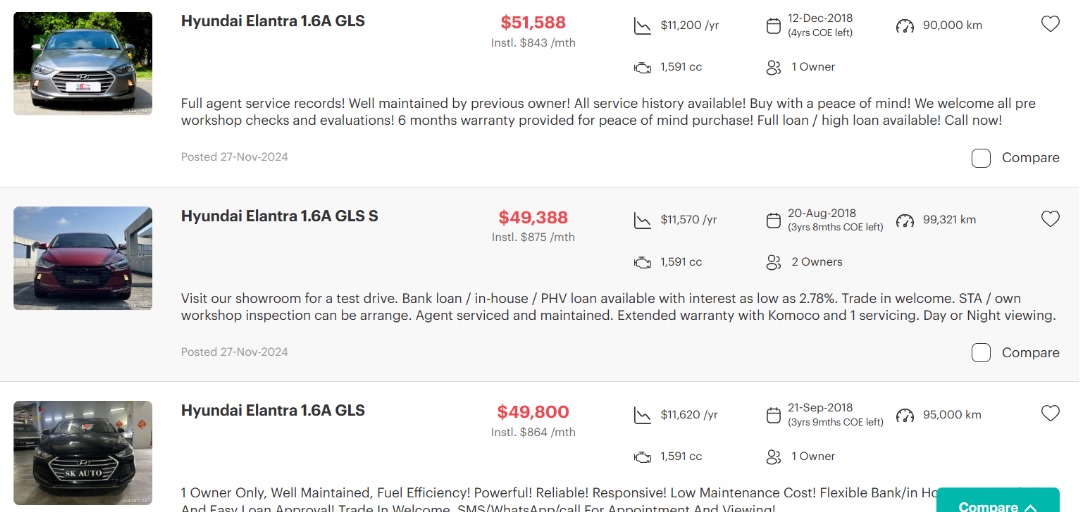Click the $49,800 price link

pos(533,412)
